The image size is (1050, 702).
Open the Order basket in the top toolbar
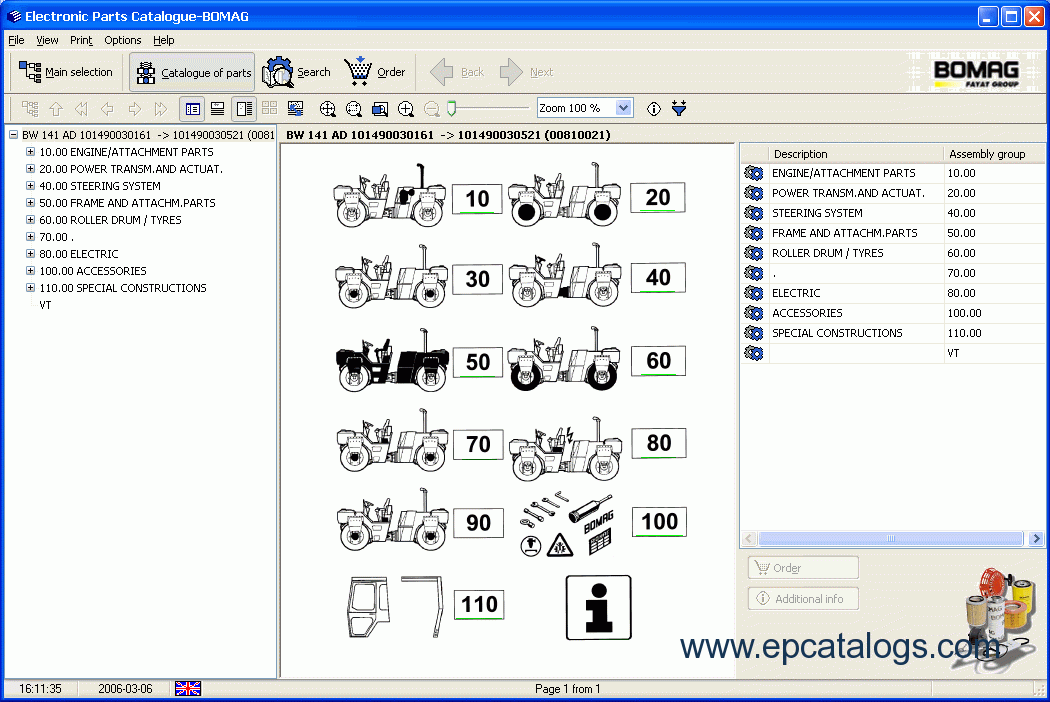375,72
